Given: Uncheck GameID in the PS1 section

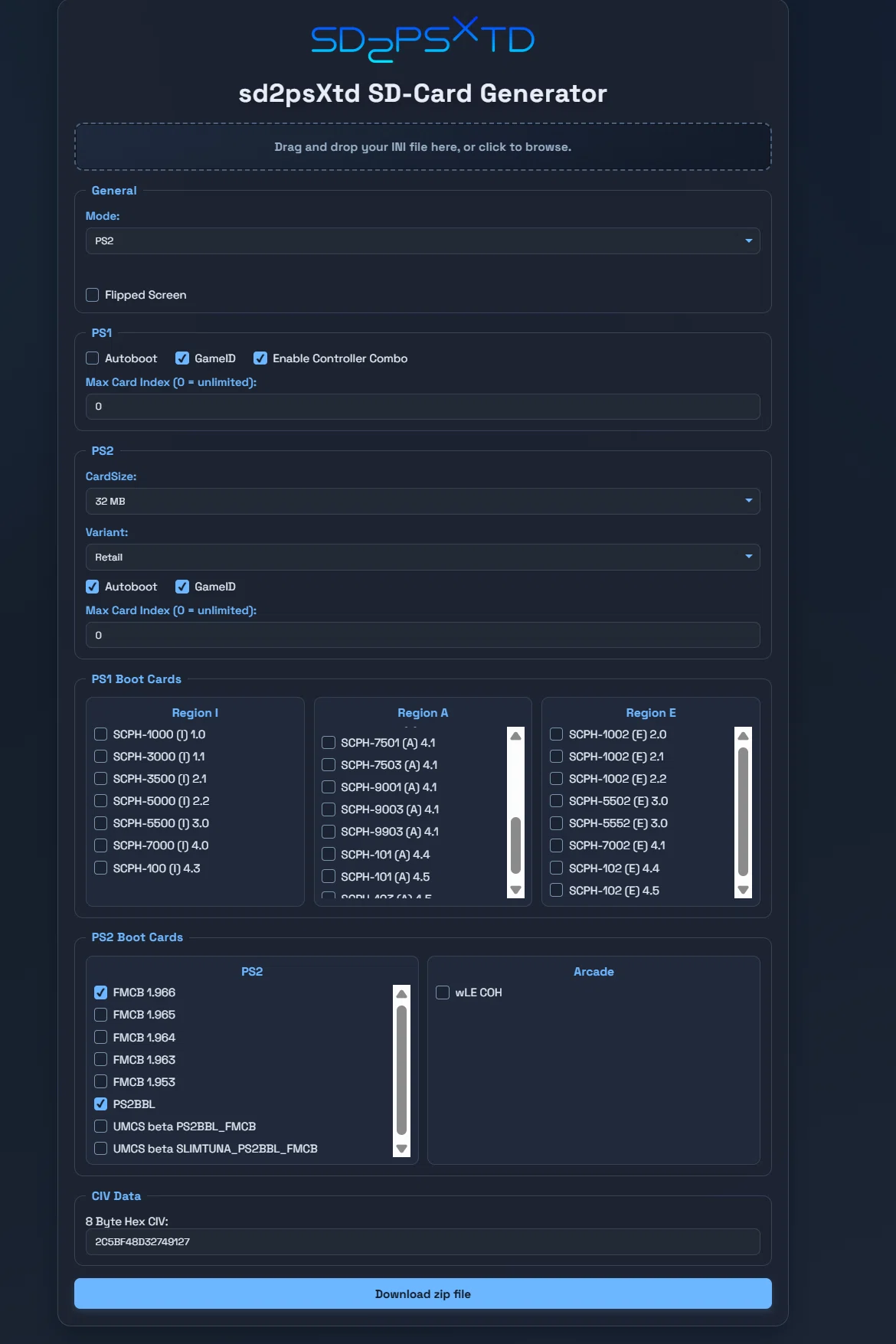Looking at the screenshot, I should [x=182, y=358].
